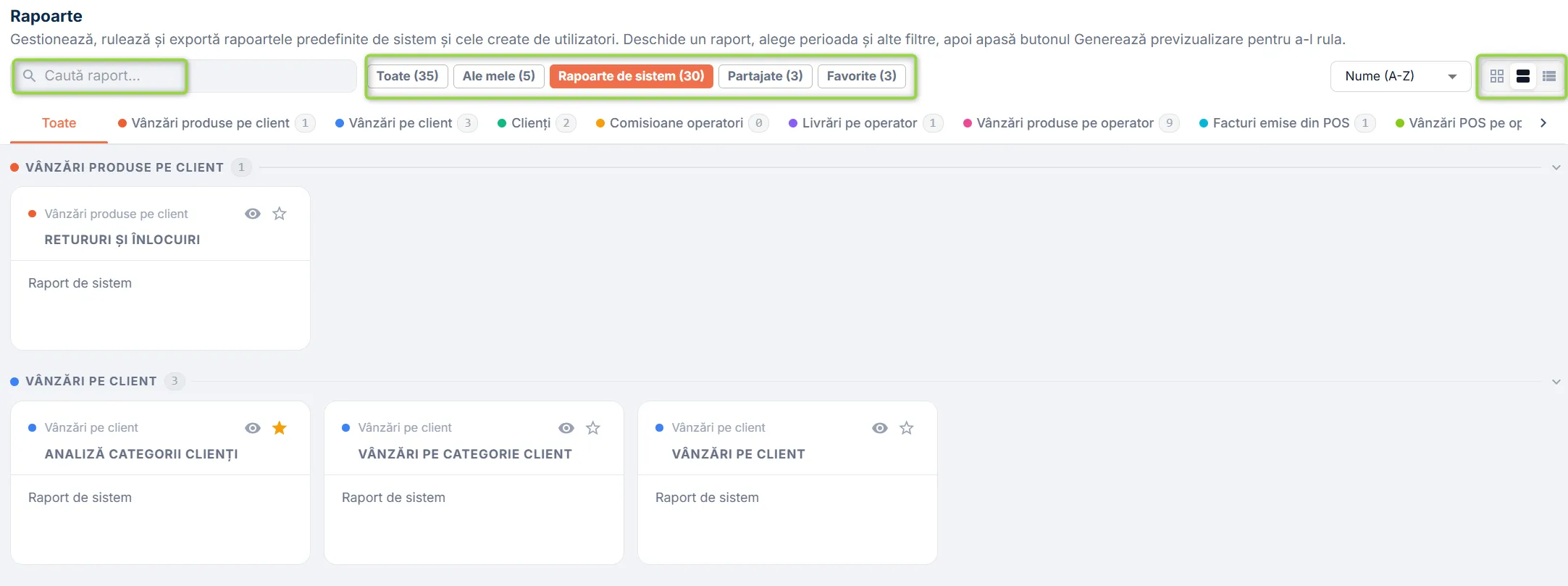Filter by Rapoarte de sistem (30)
The width and height of the screenshot is (1568, 586).
pos(632,76)
